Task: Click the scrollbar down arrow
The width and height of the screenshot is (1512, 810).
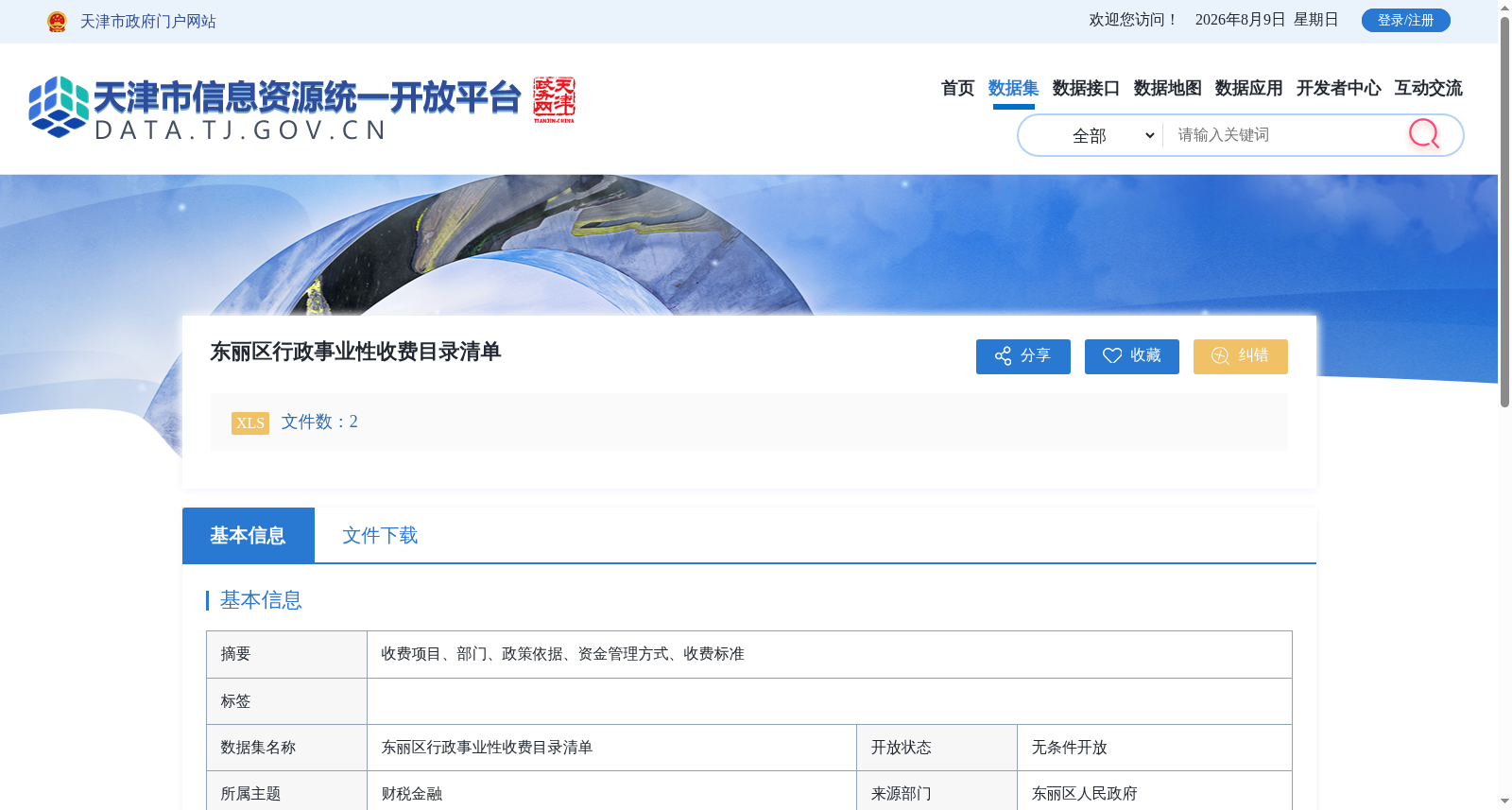Action: 1504,801
